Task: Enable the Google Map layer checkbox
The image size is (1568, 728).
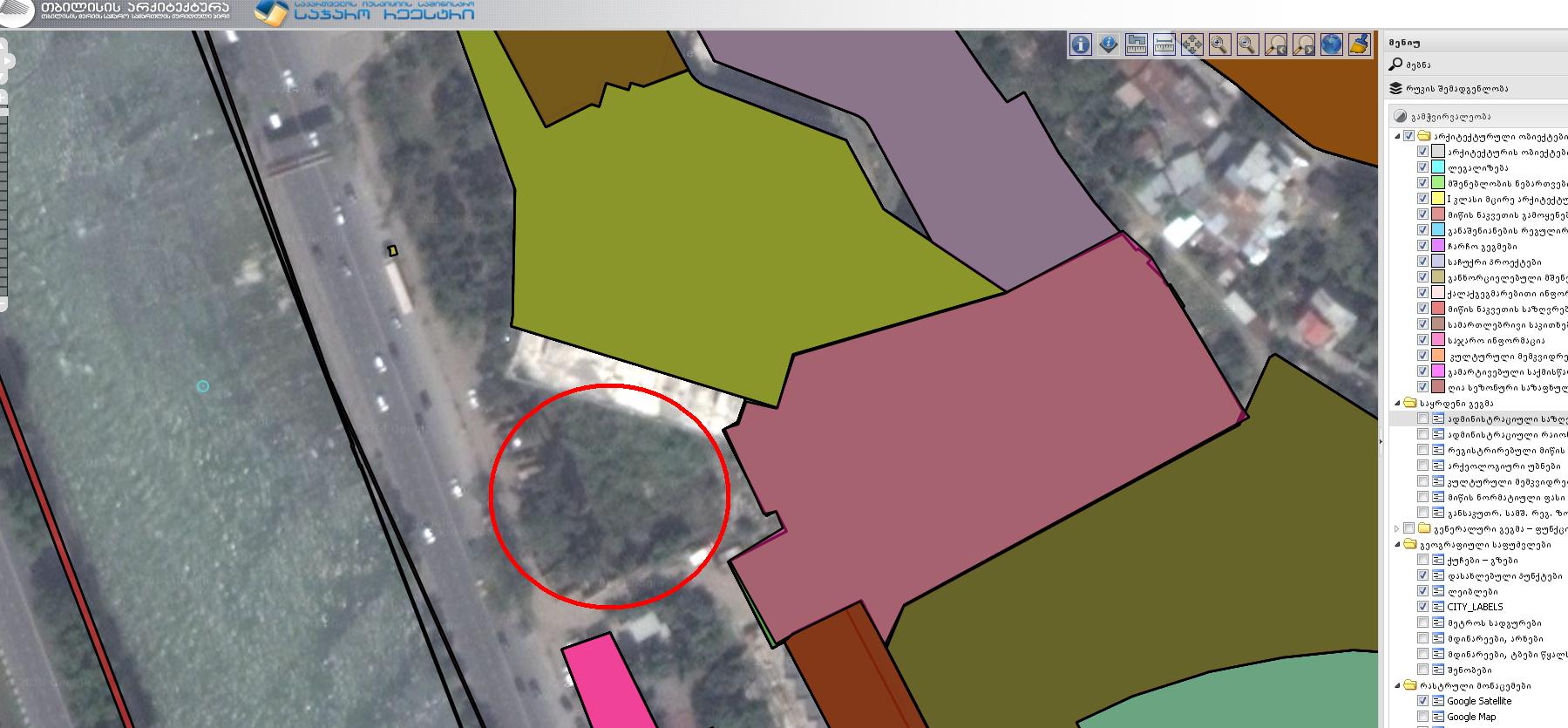Action: (x=1423, y=717)
